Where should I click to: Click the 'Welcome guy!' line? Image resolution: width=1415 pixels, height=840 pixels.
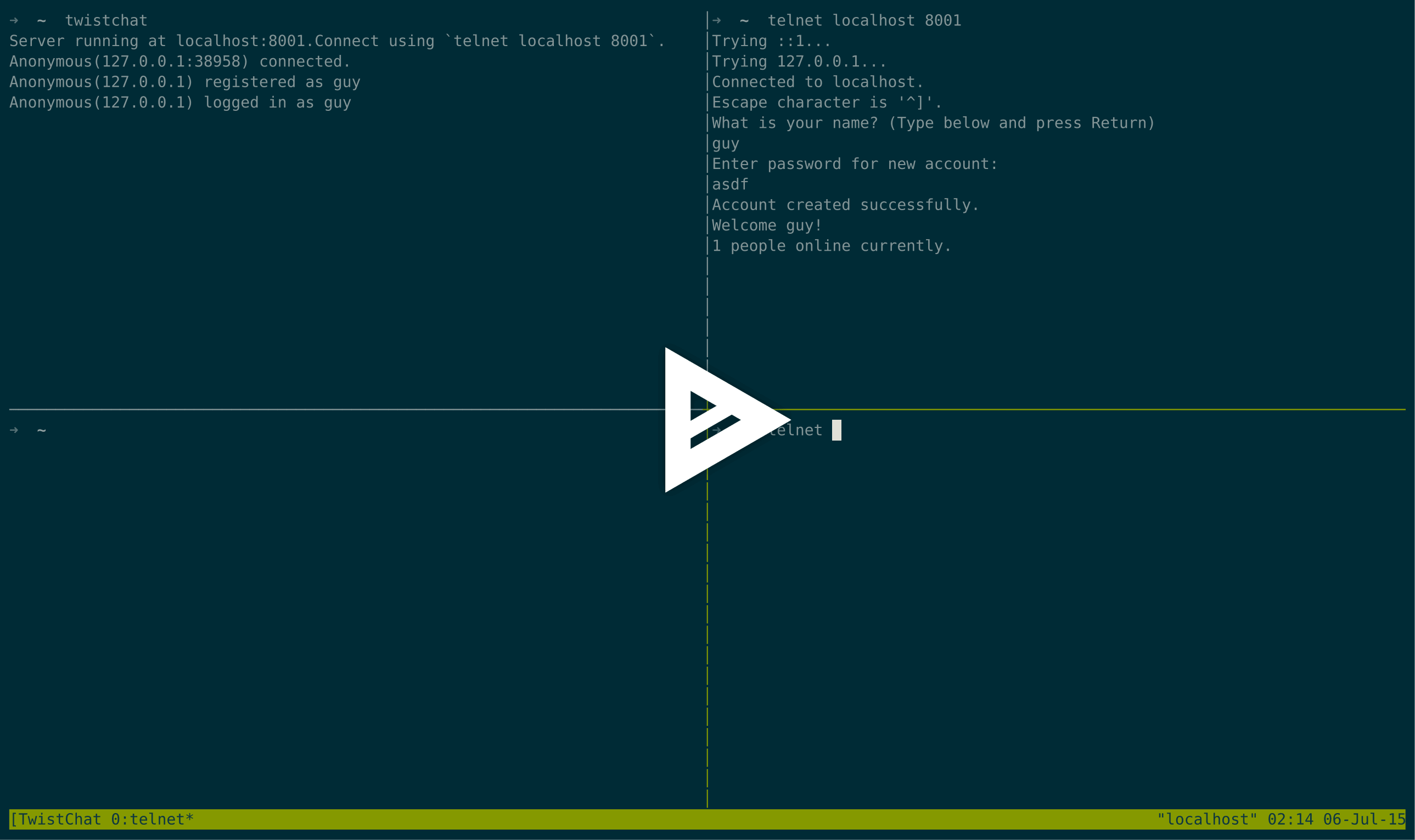pyautogui.click(x=767, y=225)
